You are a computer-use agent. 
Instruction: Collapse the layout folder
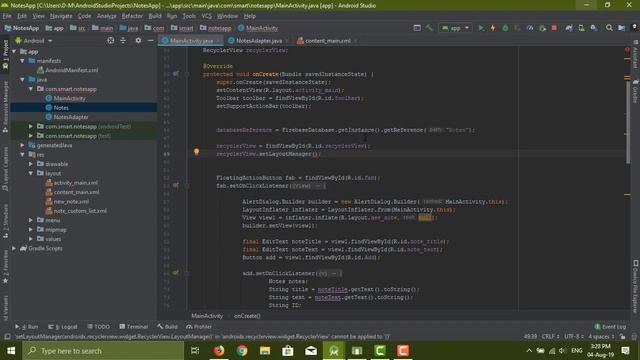31,173
